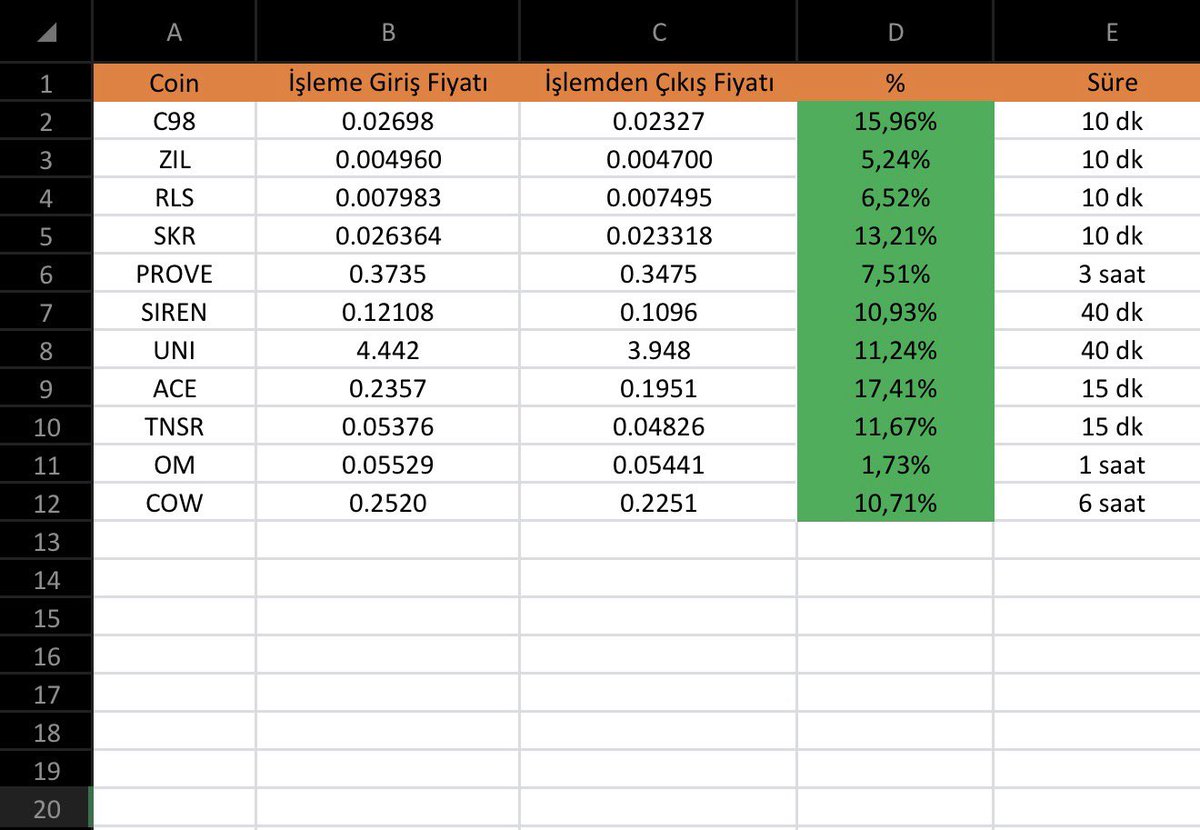This screenshot has width=1200, height=830.
Task: Select the green 10,71% cell
Action: tap(895, 503)
